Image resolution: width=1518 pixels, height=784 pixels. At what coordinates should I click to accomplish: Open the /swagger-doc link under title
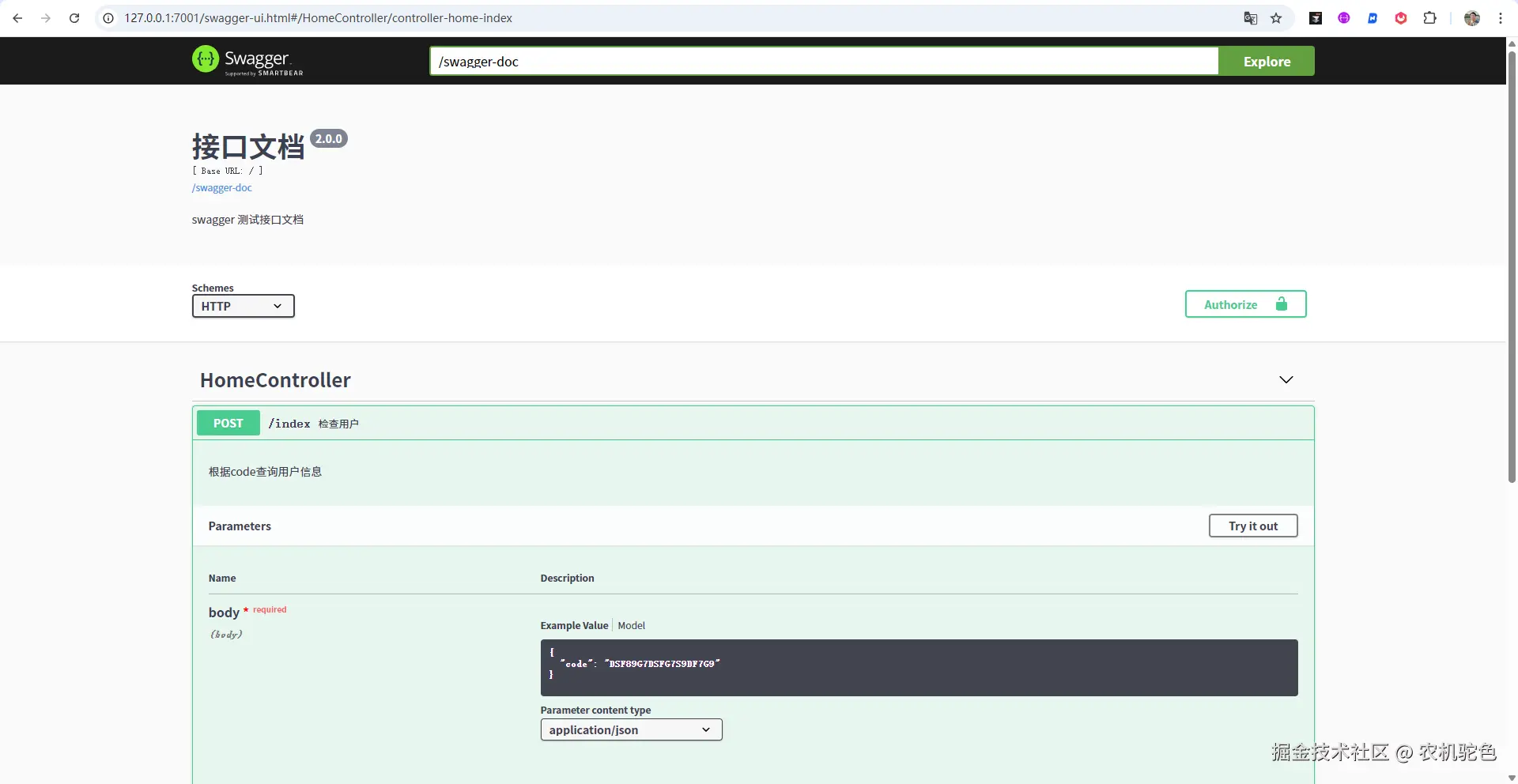(x=222, y=188)
